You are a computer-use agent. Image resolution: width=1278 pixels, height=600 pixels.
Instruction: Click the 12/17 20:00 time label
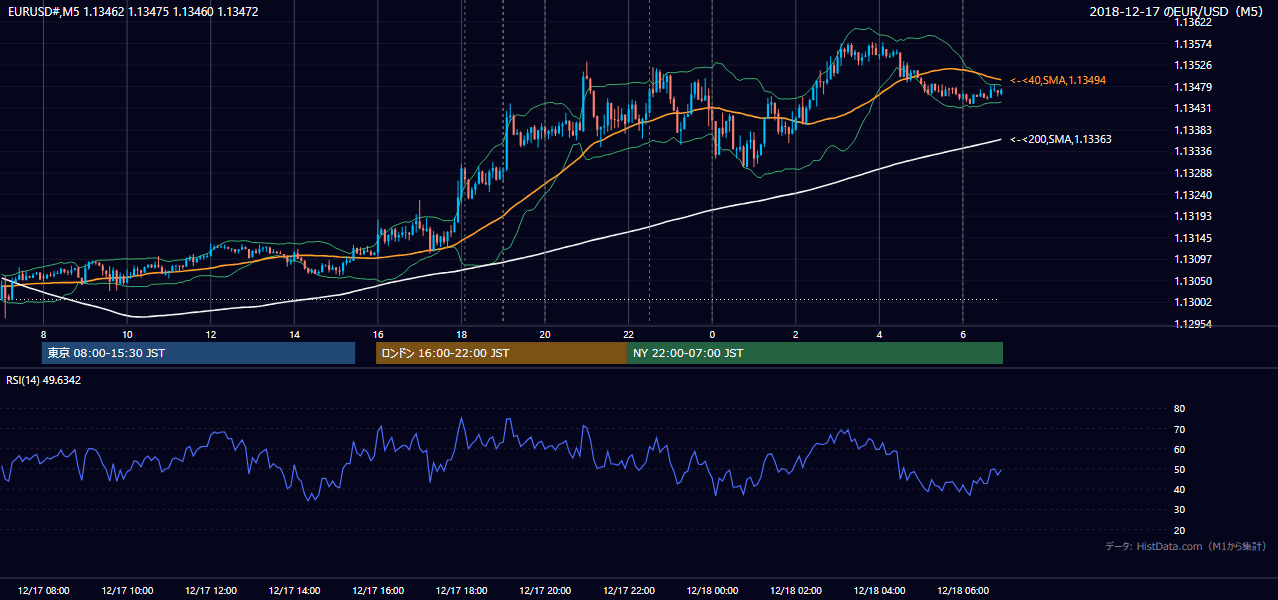pos(545,591)
